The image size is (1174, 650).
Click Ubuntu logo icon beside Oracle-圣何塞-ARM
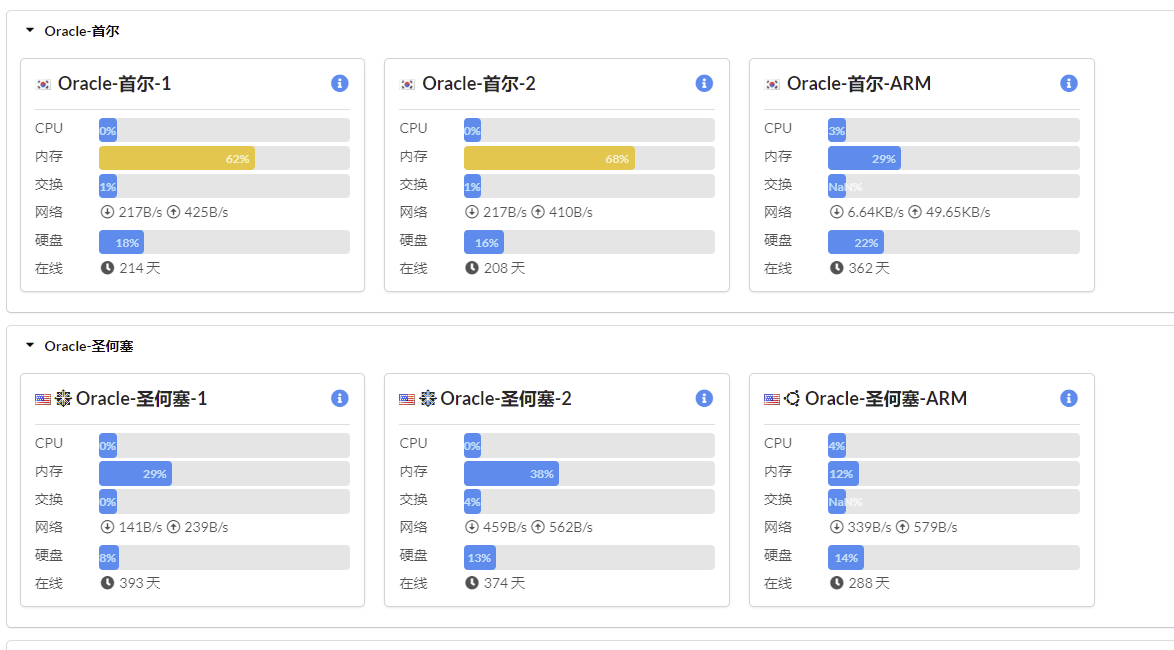792,399
